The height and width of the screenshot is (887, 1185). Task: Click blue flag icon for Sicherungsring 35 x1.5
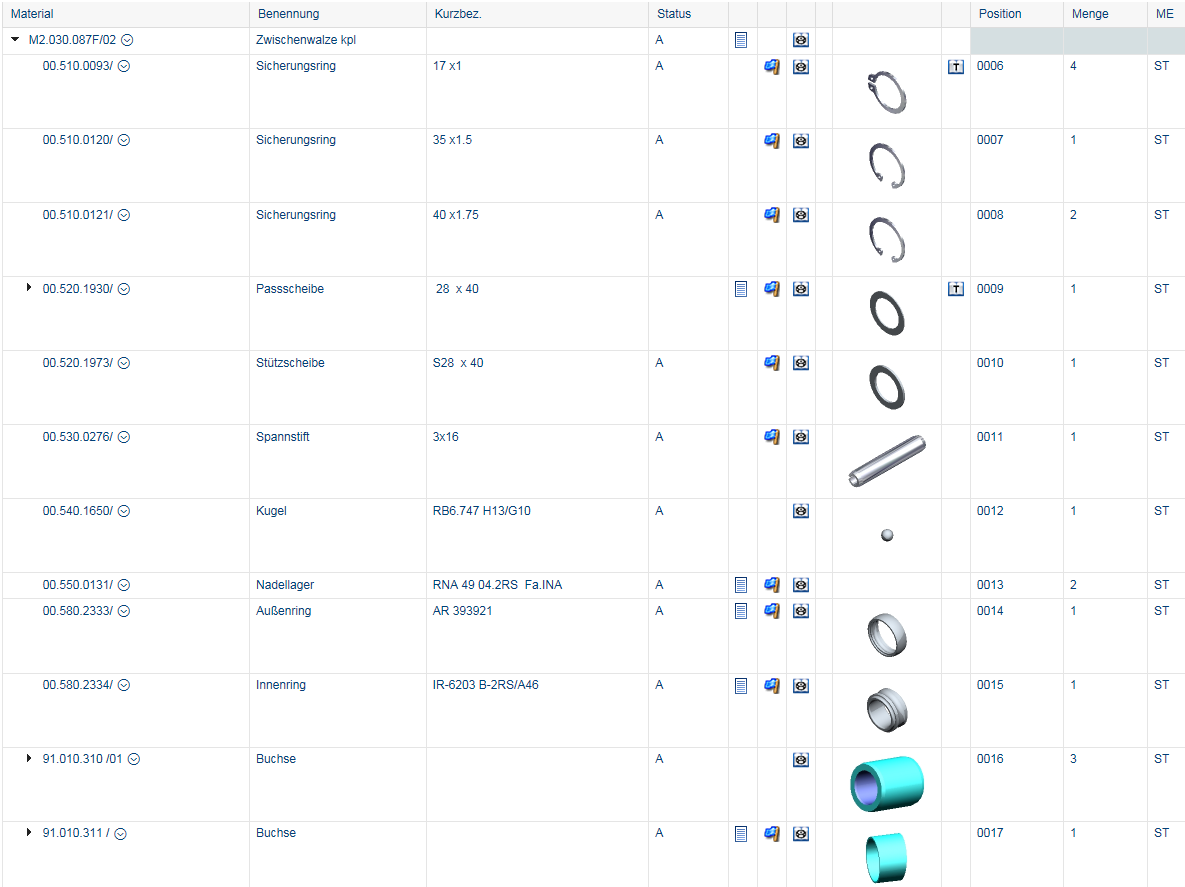click(x=771, y=141)
